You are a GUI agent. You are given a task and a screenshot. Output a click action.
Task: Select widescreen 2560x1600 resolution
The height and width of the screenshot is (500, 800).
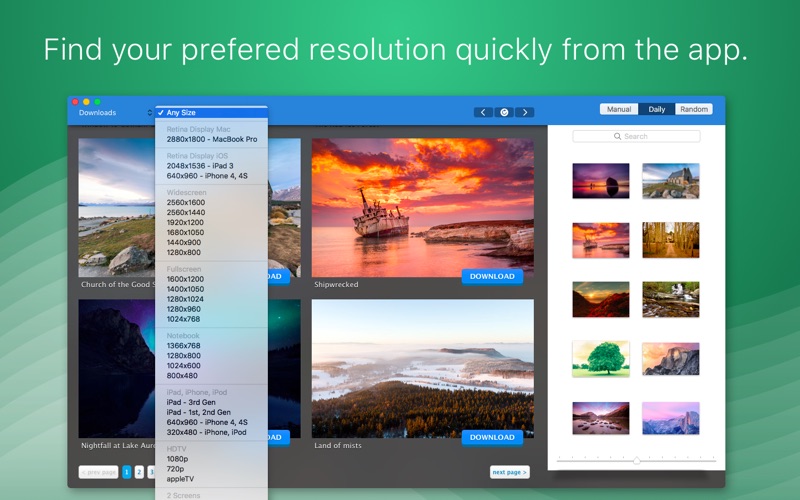click(211, 203)
